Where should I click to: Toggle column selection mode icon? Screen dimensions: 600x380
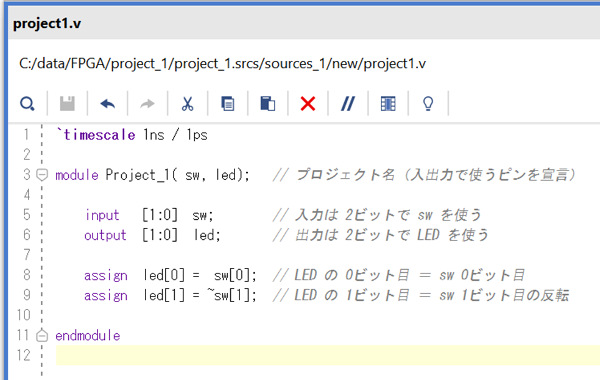point(388,104)
